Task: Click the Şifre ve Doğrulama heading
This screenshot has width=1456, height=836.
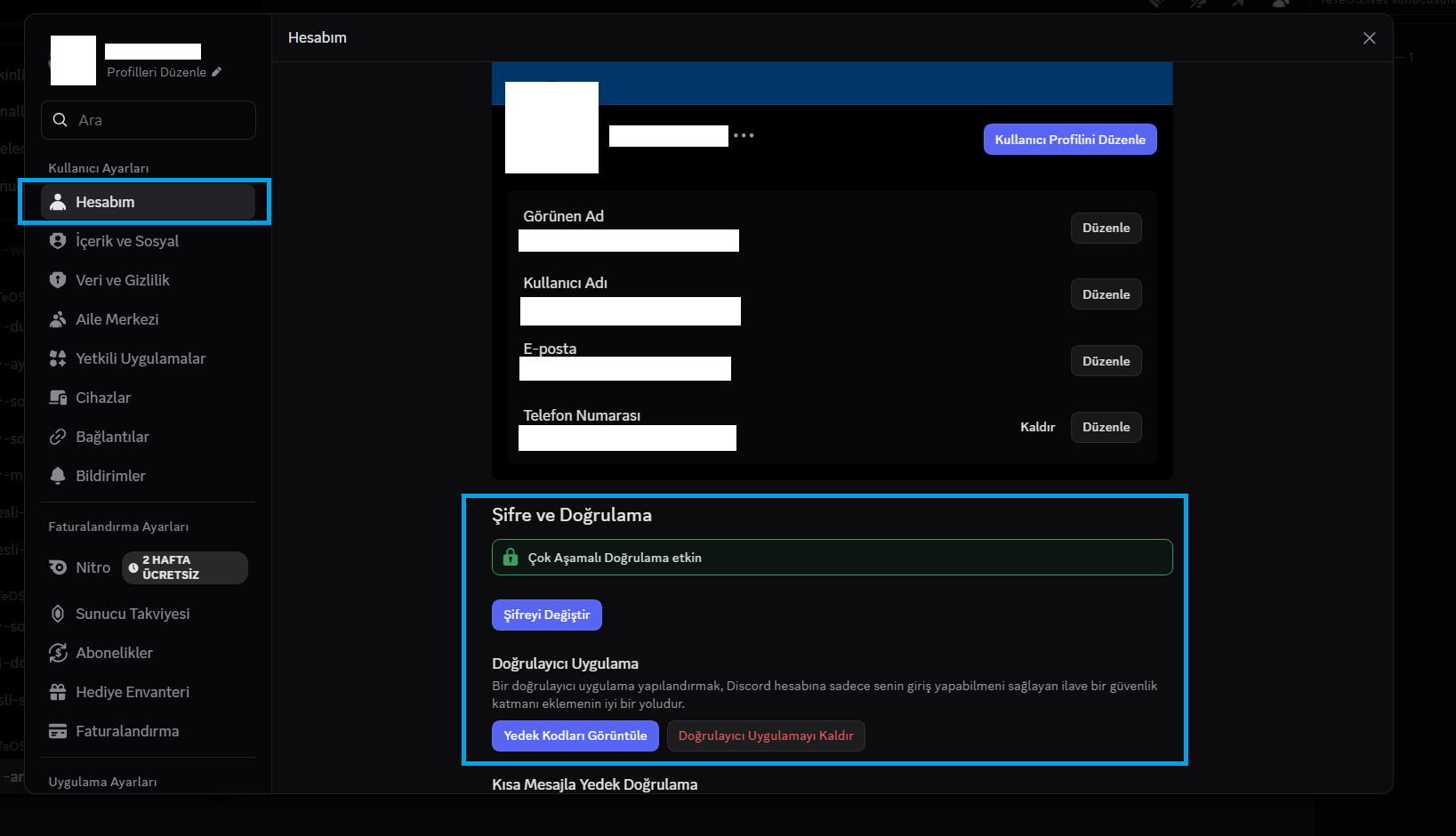Action: point(572,515)
